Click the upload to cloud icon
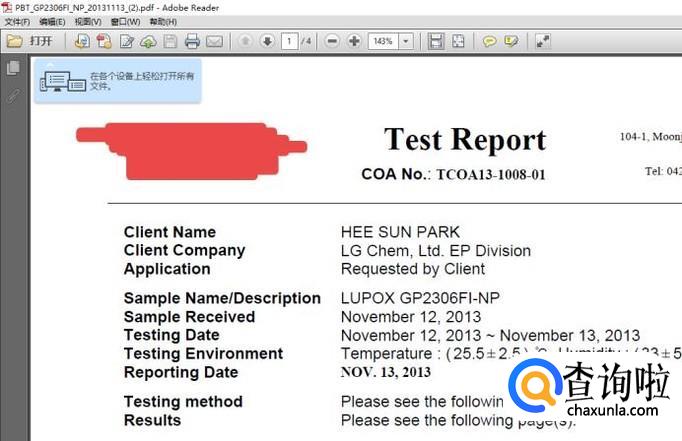 point(148,41)
